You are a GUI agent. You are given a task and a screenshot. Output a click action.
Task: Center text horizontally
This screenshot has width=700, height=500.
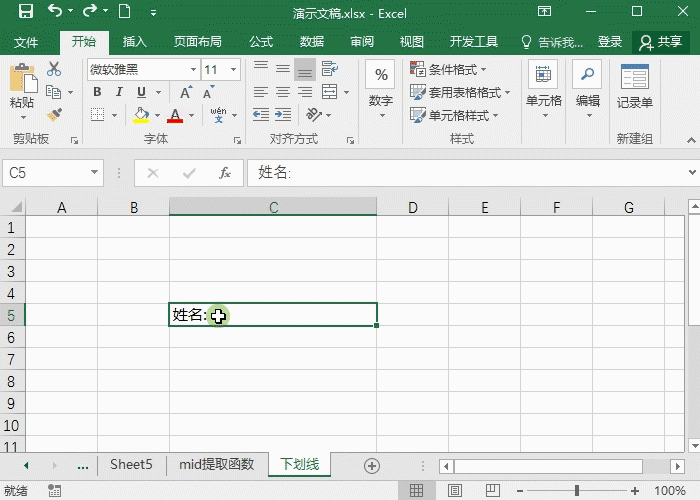coord(283,92)
